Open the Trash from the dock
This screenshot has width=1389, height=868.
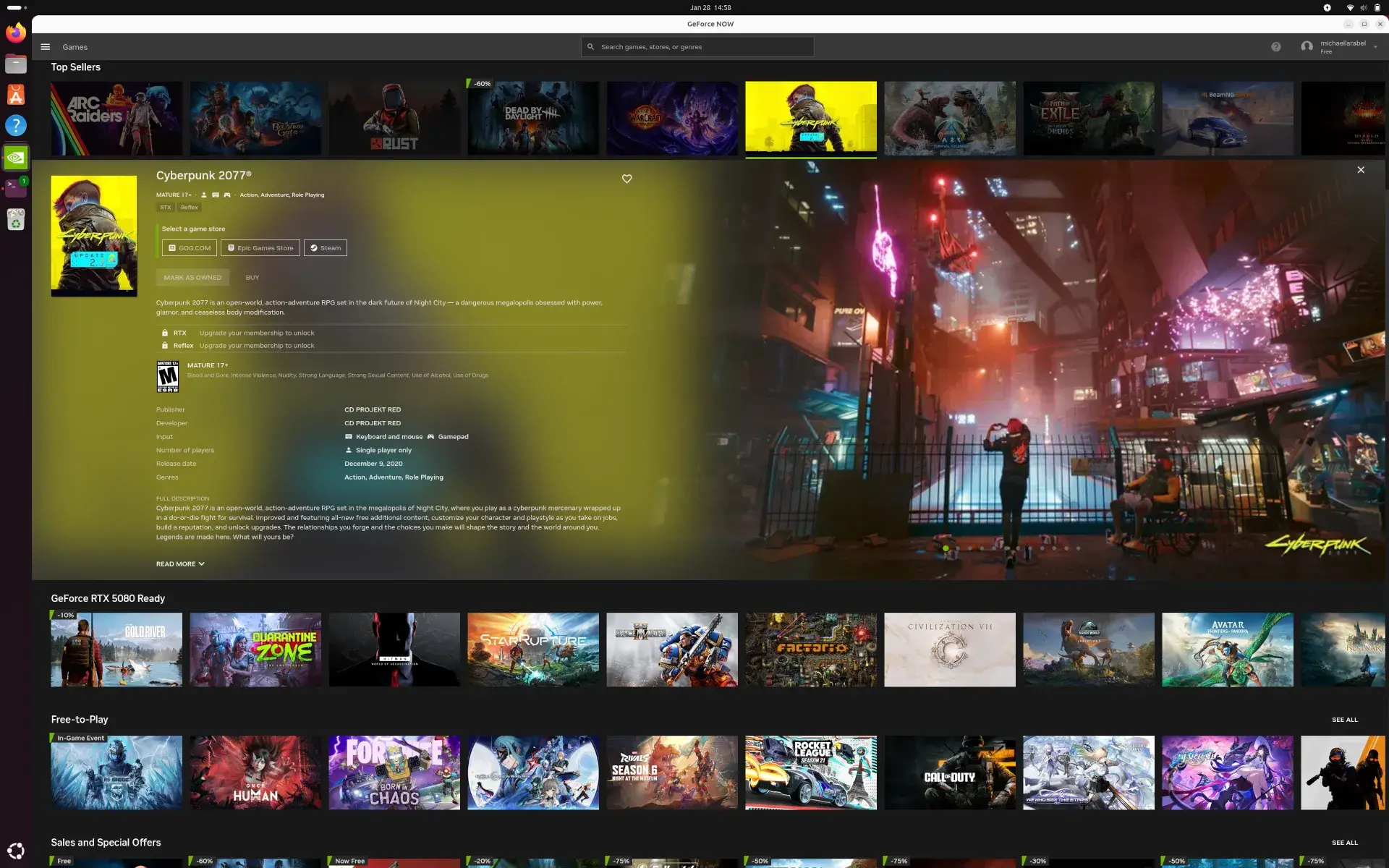15,219
